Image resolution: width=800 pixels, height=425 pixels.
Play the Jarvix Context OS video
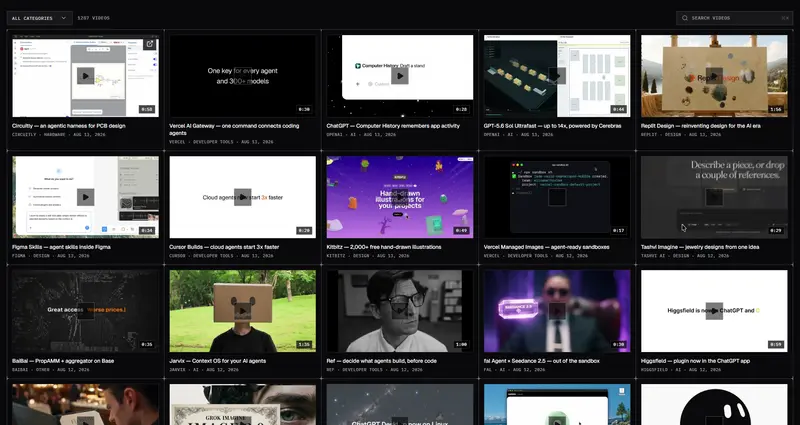coord(242,311)
